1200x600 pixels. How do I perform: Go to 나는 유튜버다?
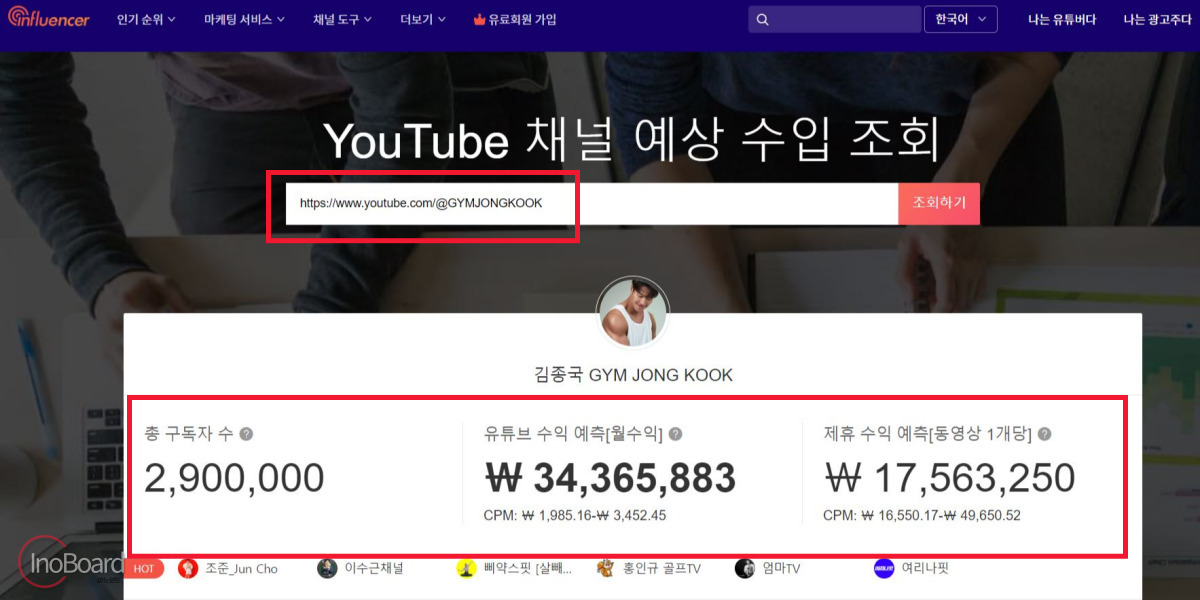(x=1062, y=20)
